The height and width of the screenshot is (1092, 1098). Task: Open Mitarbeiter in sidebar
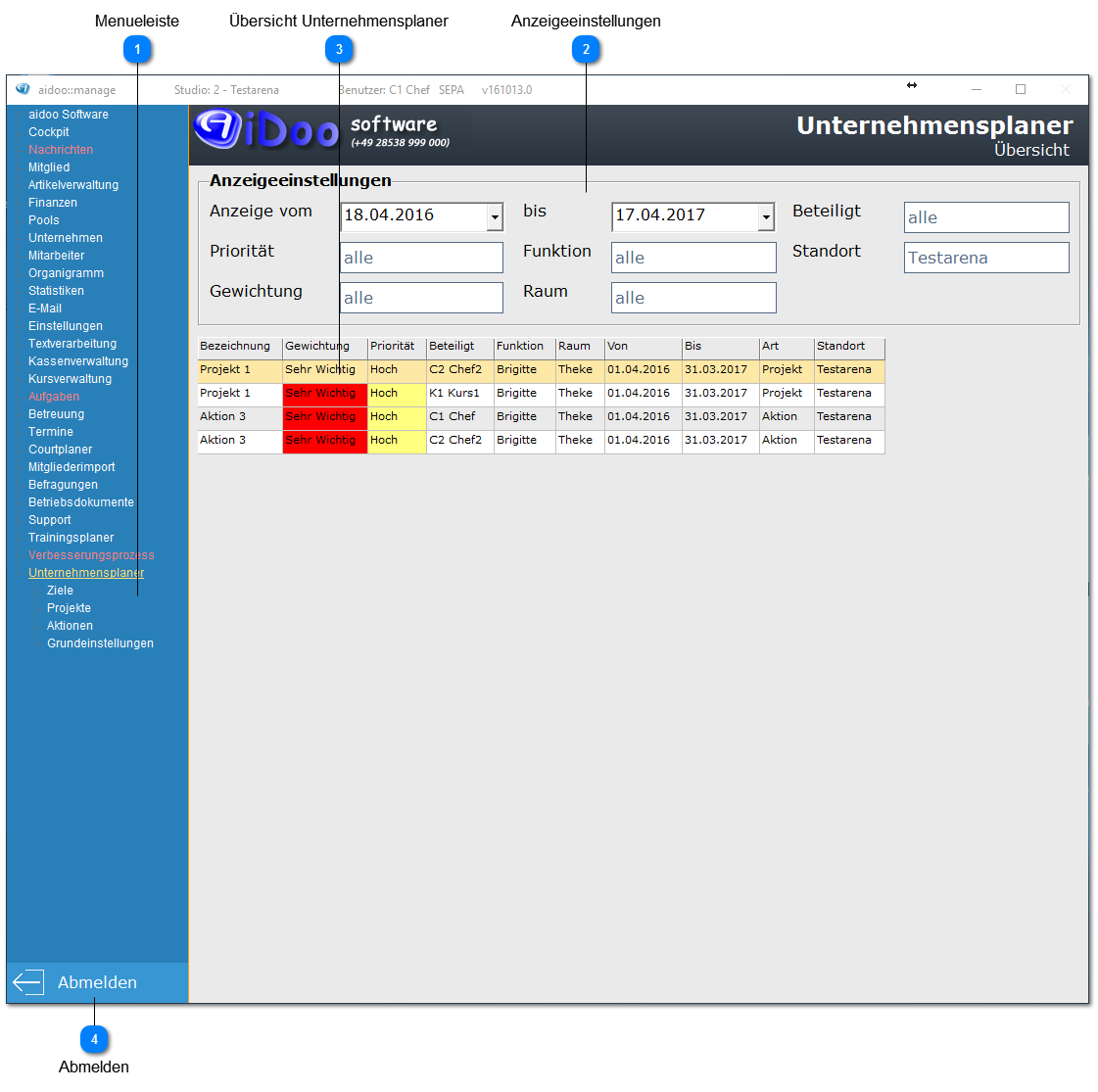tap(56, 256)
